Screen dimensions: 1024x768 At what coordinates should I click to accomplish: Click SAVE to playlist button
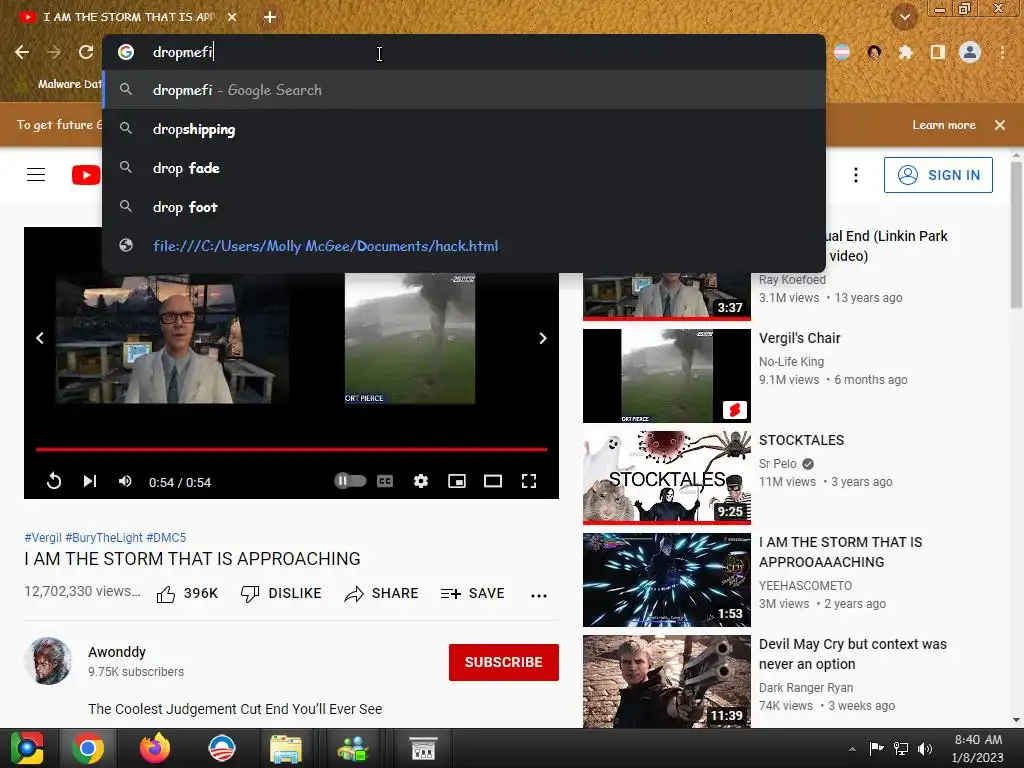(472, 594)
